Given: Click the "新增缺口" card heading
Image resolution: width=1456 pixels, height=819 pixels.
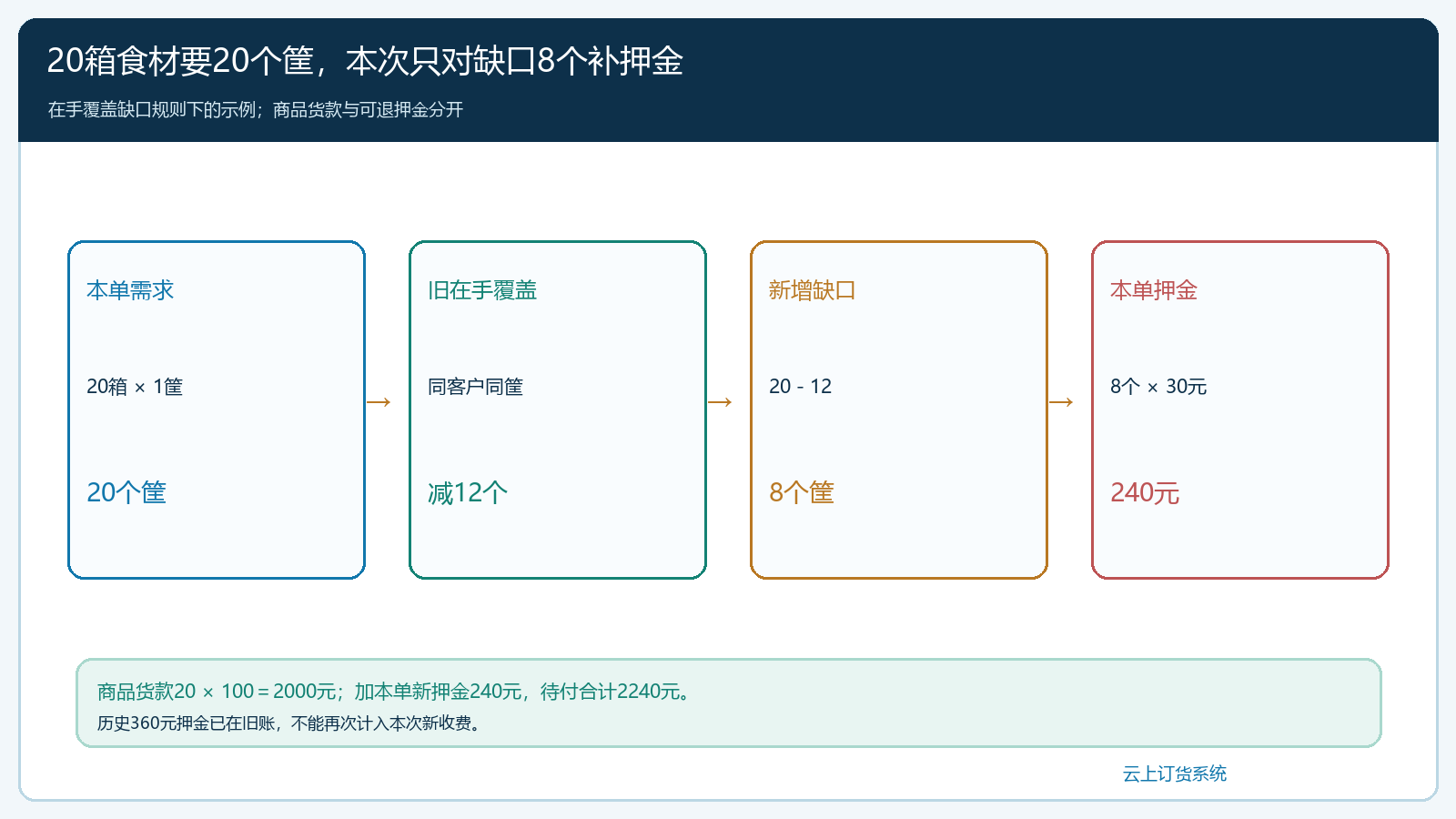Looking at the screenshot, I should [812, 290].
